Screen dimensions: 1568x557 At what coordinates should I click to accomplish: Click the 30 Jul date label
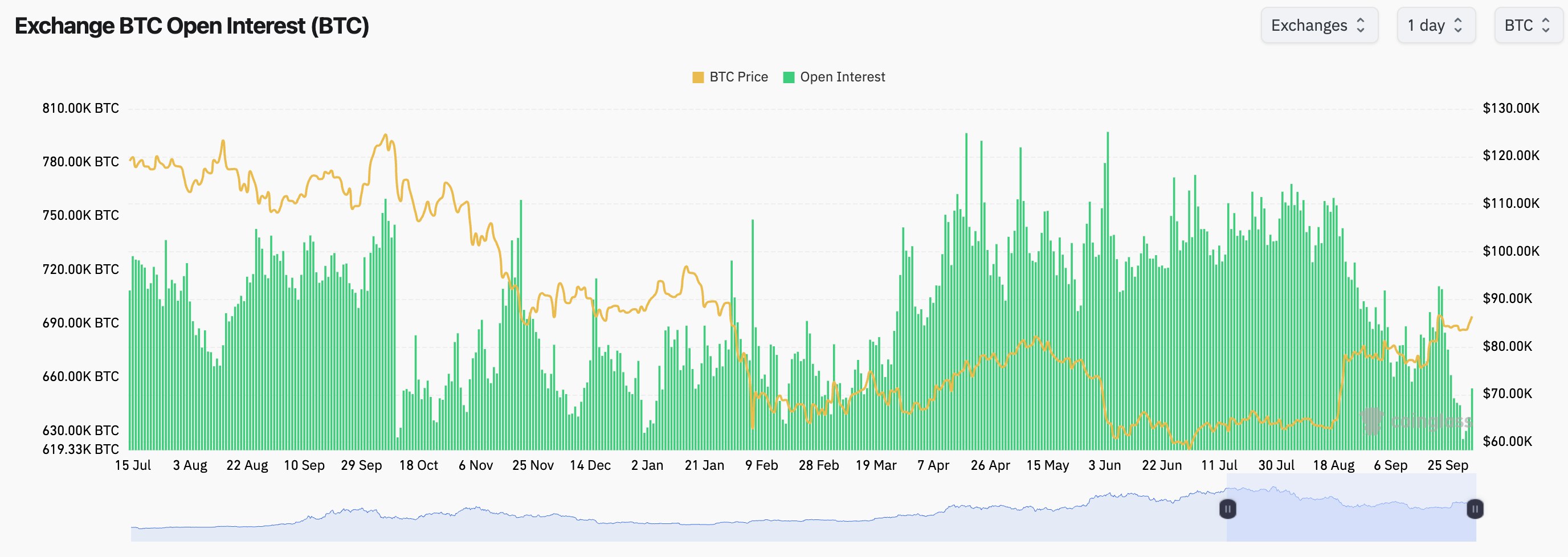pos(1276,465)
